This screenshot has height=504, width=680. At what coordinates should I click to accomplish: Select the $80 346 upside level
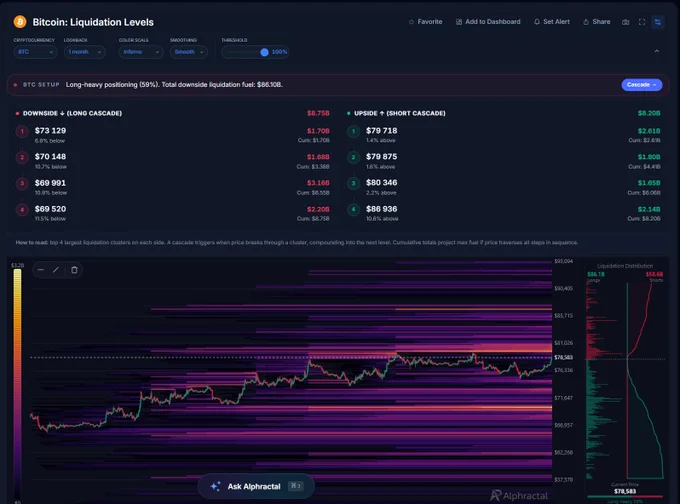click(381, 183)
